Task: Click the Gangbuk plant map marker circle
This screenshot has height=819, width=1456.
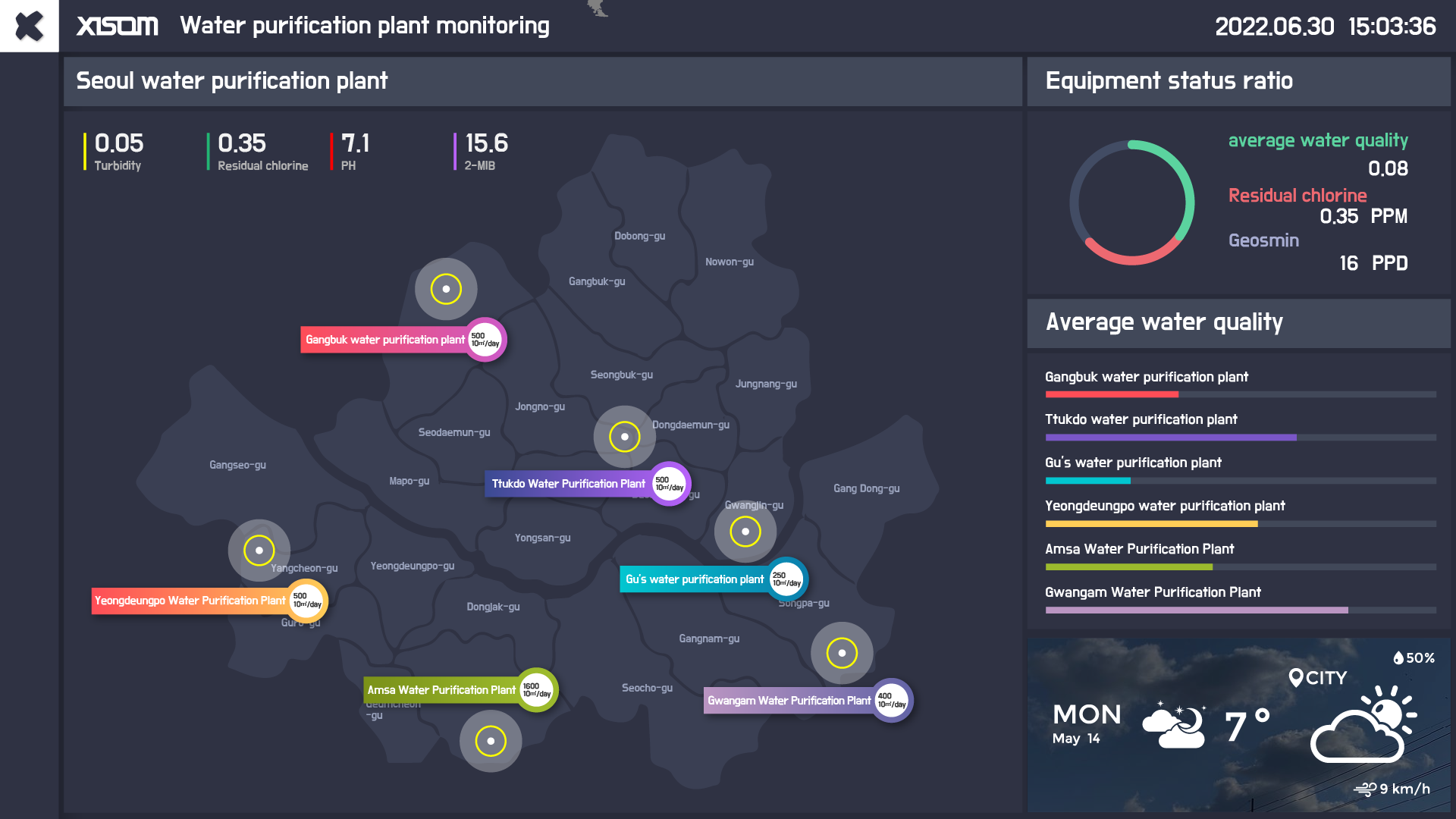Action: click(446, 289)
